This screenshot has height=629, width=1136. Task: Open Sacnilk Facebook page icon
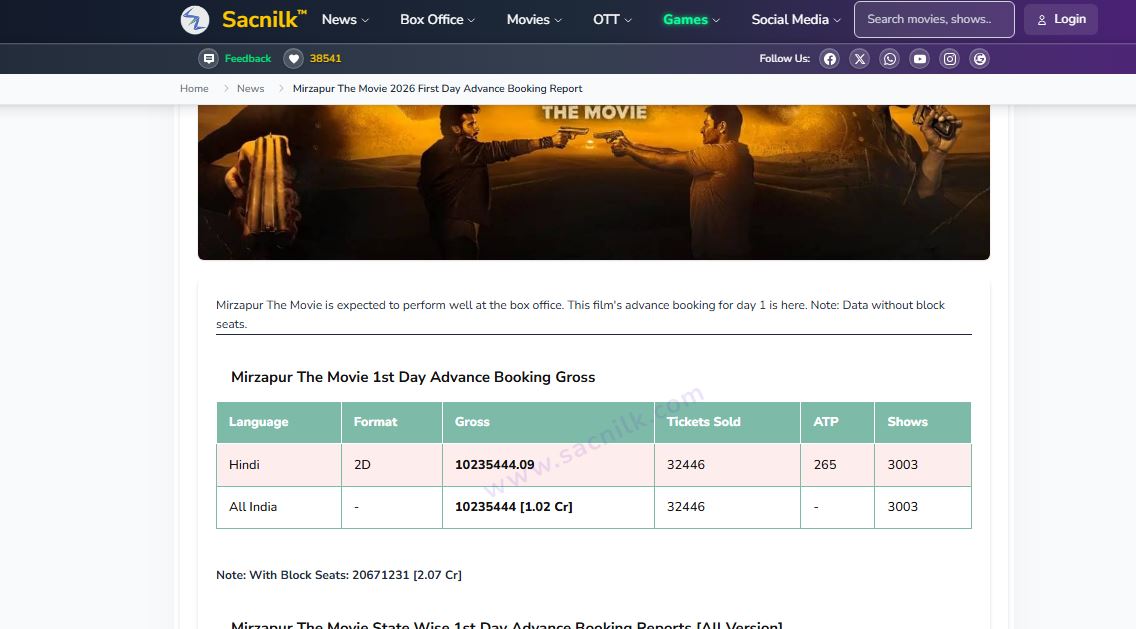(x=830, y=59)
